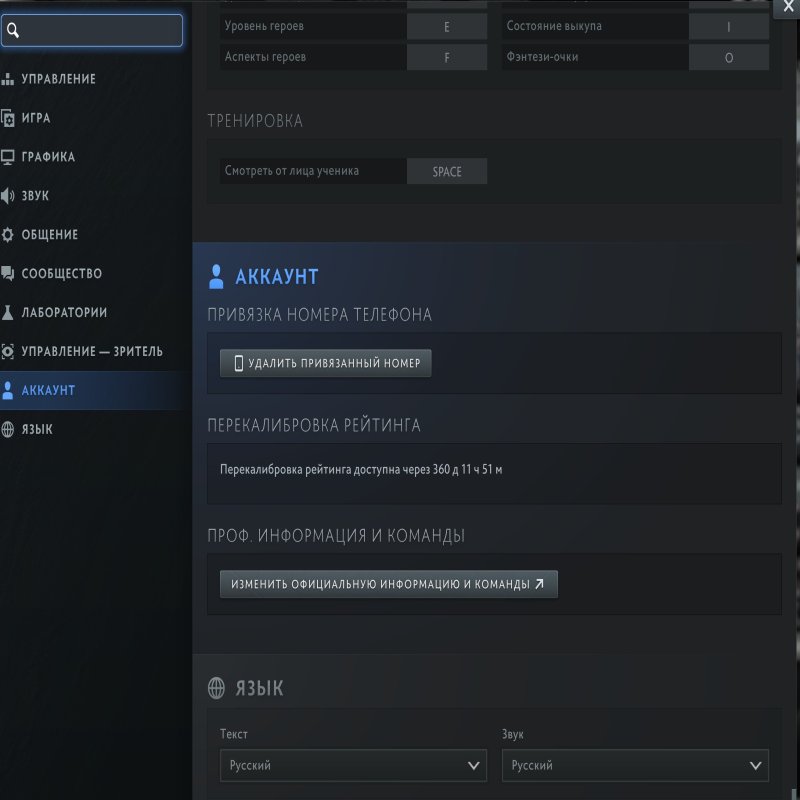Screen dimensions: 800x800
Task: Rebind the Уровень героев key E
Action: click(446, 27)
